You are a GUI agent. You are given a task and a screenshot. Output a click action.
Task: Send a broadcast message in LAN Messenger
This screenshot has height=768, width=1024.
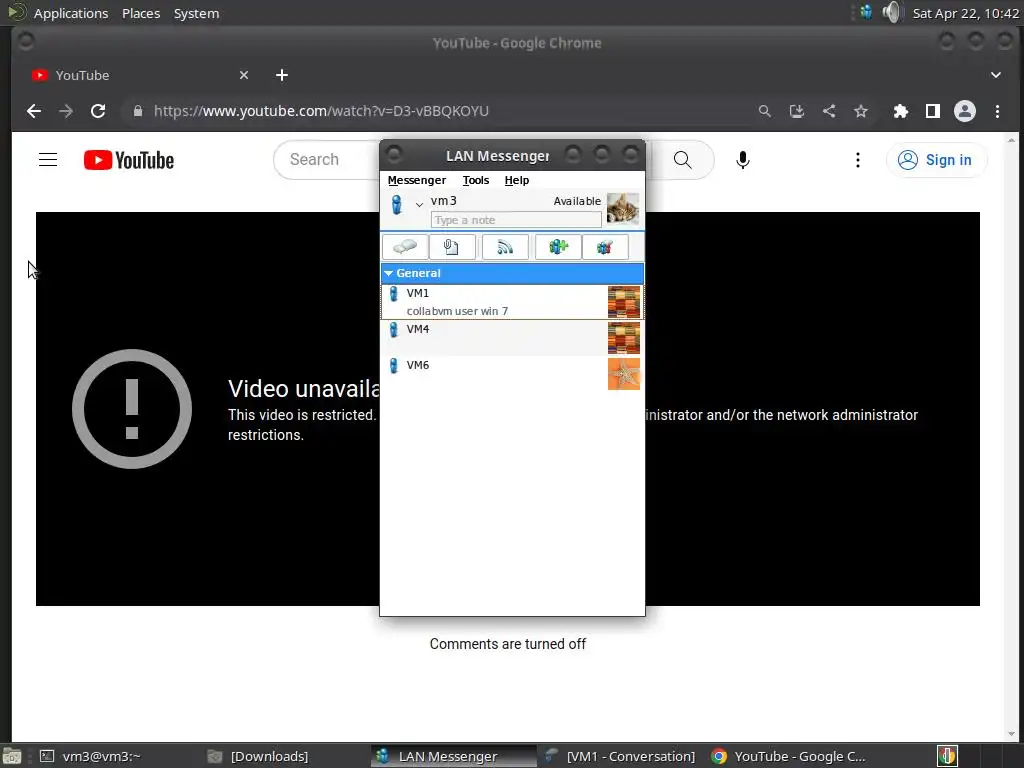click(x=505, y=247)
